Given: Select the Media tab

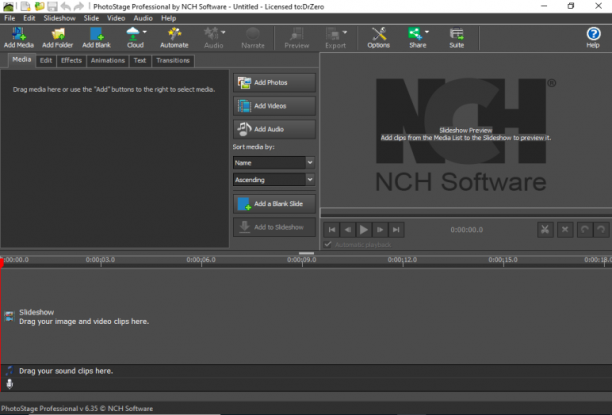Looking at the screenshot, I should click(x=21, y=60).
